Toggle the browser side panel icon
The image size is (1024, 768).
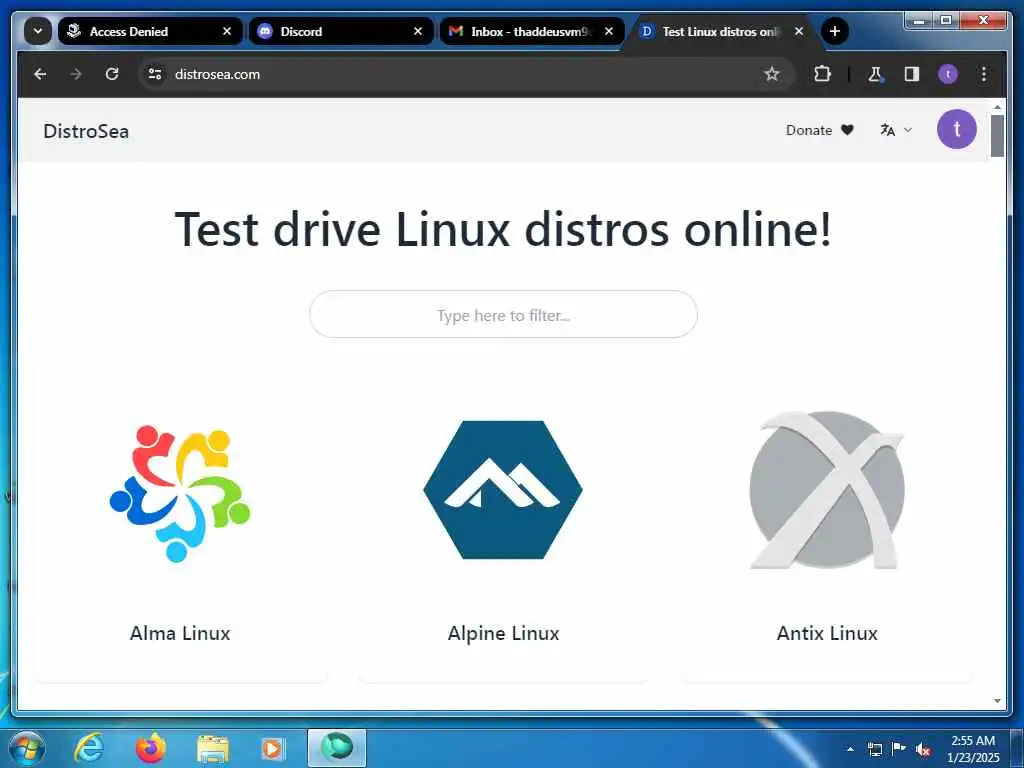coord(912,74)
